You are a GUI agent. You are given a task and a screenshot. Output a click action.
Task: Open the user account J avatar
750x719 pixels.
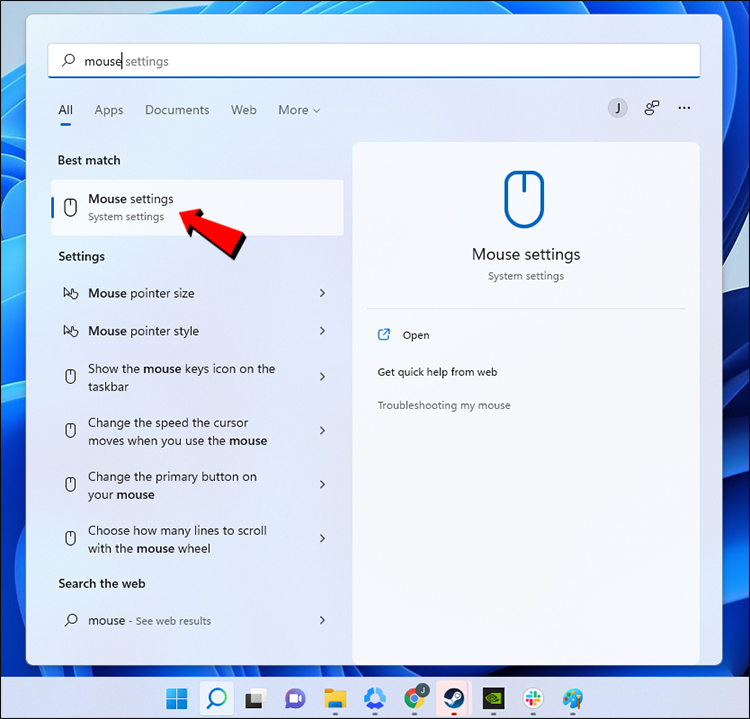[618, 108]
